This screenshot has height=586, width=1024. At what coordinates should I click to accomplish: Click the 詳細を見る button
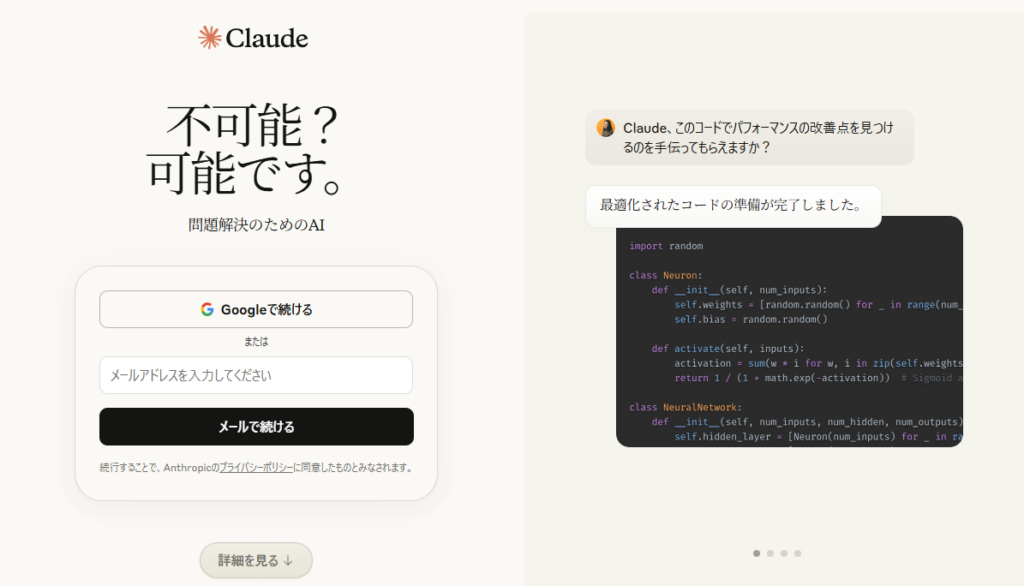point(256,560)
